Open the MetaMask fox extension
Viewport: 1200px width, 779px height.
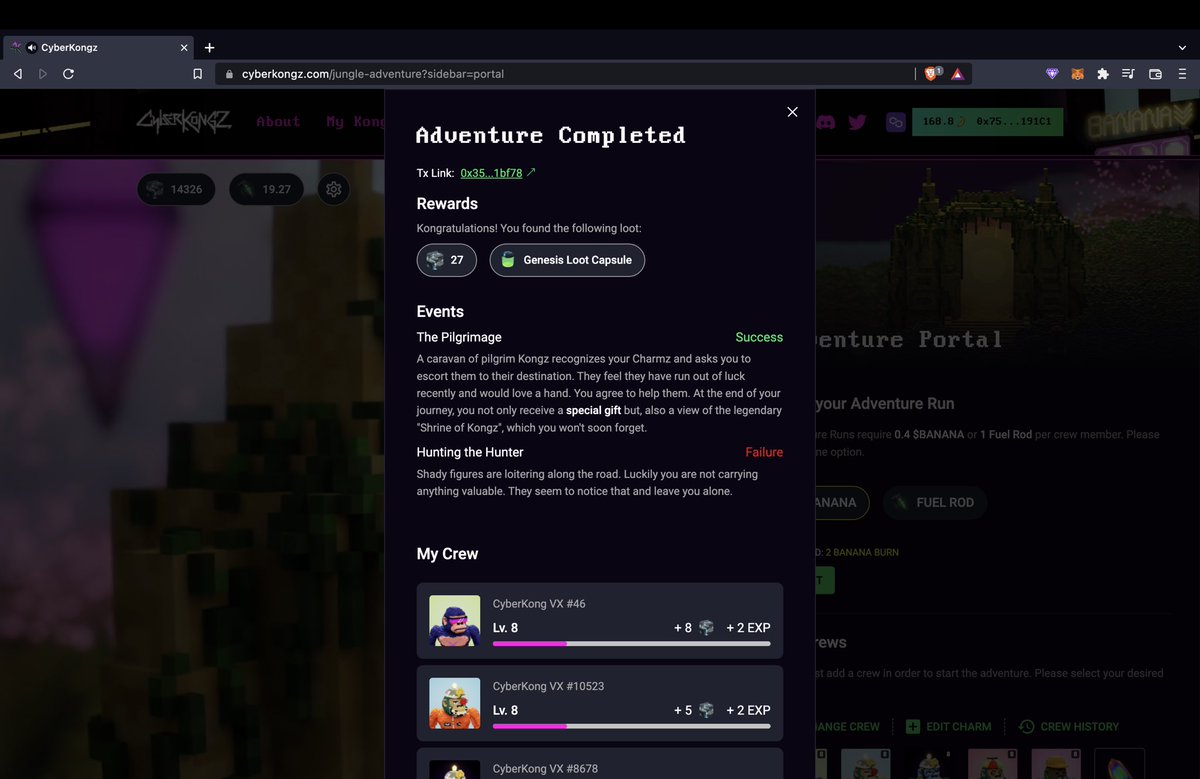click(1077, 74)
